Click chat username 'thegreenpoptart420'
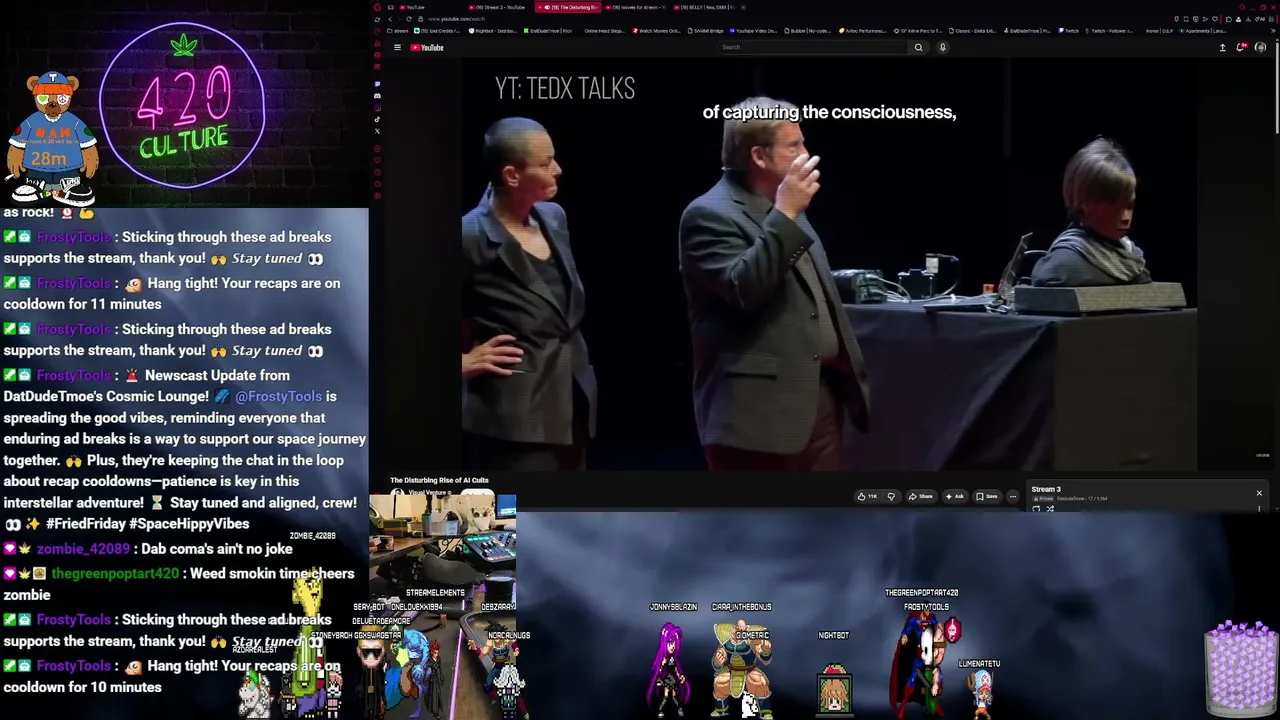The width and height of the screenshot is (1280, 720). click(115, 574)
